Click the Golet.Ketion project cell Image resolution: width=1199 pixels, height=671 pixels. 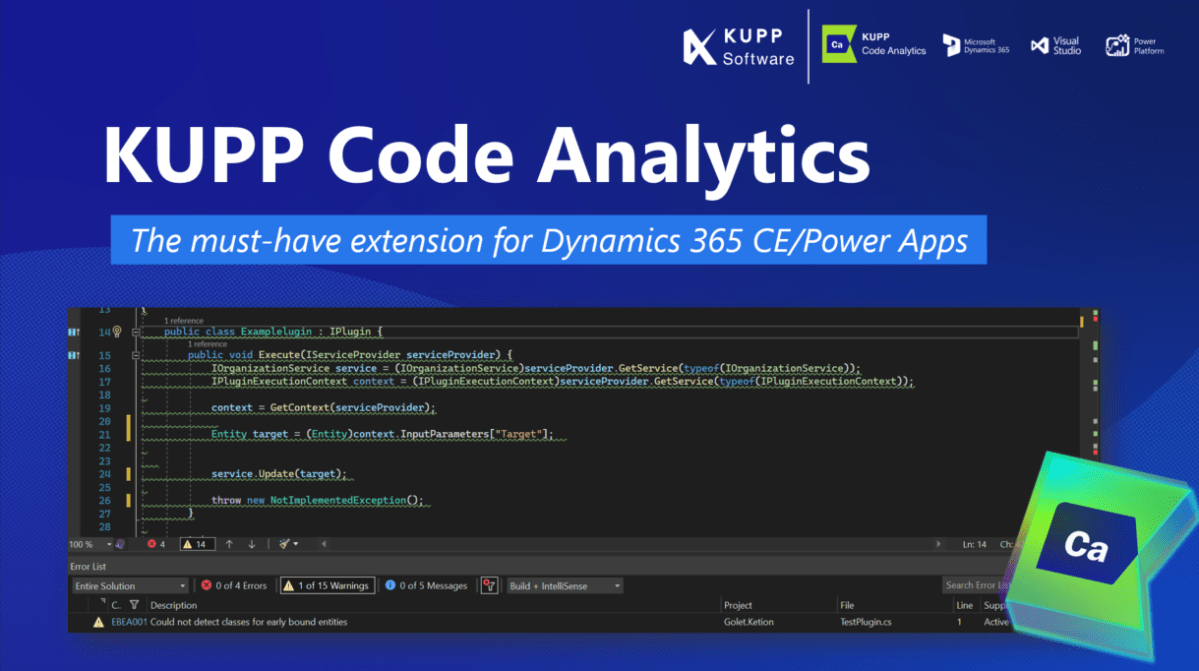click(x=749, y=622)
